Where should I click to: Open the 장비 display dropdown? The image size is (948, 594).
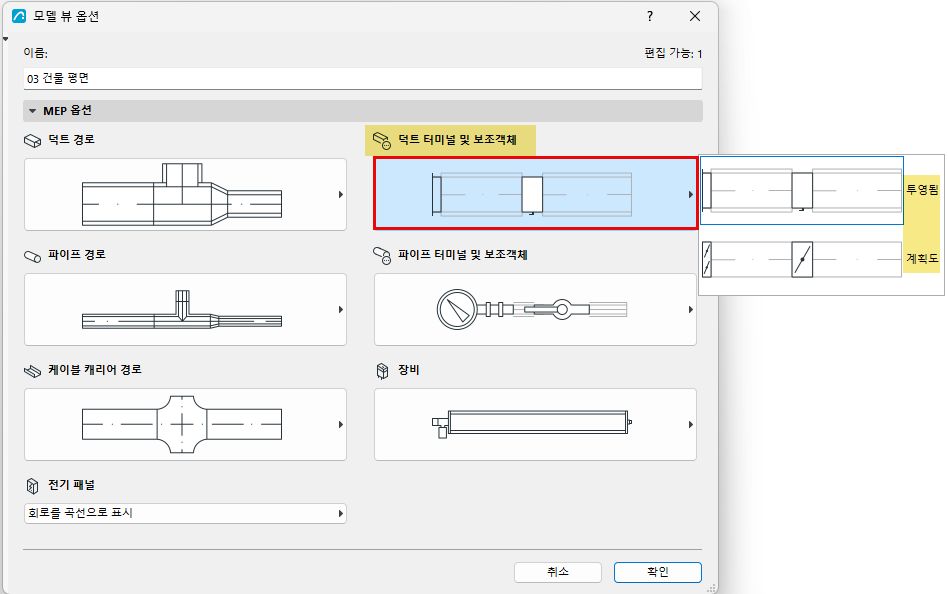[x=535, y=425]
